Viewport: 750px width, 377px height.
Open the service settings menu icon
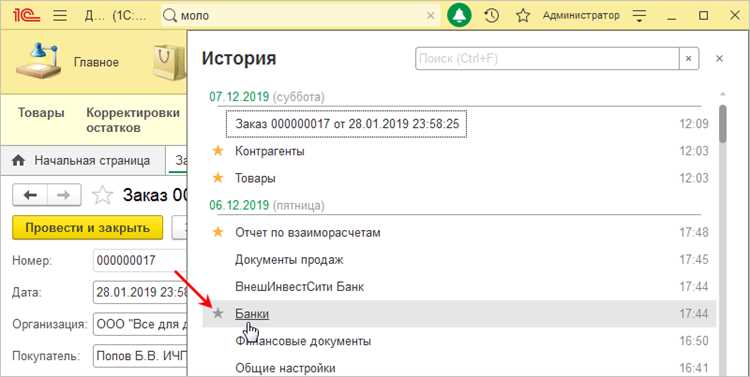pos(639,16)
